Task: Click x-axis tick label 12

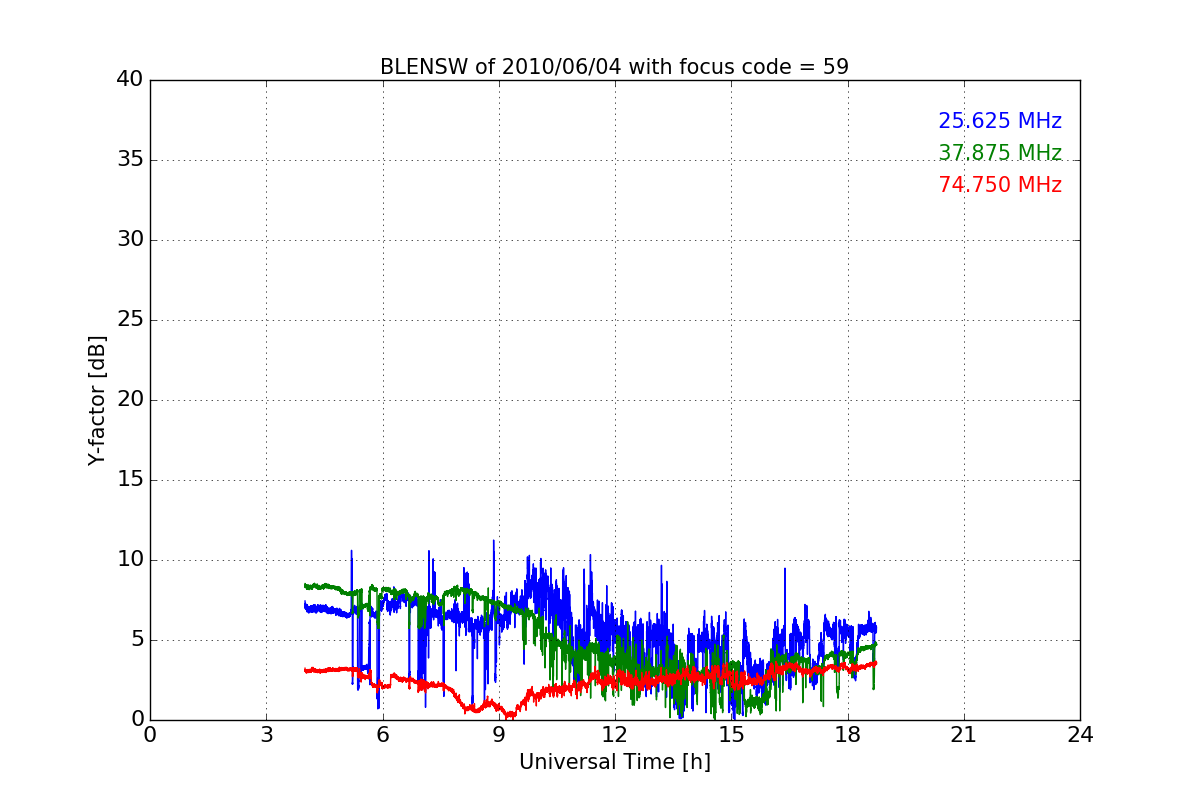Action: point(615,735)
